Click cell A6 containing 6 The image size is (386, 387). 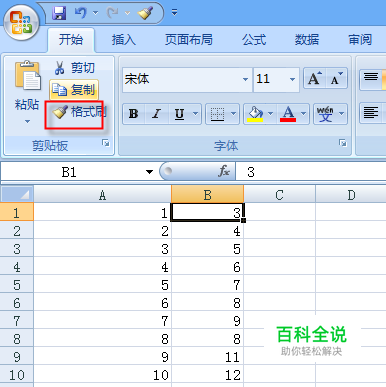102,302
